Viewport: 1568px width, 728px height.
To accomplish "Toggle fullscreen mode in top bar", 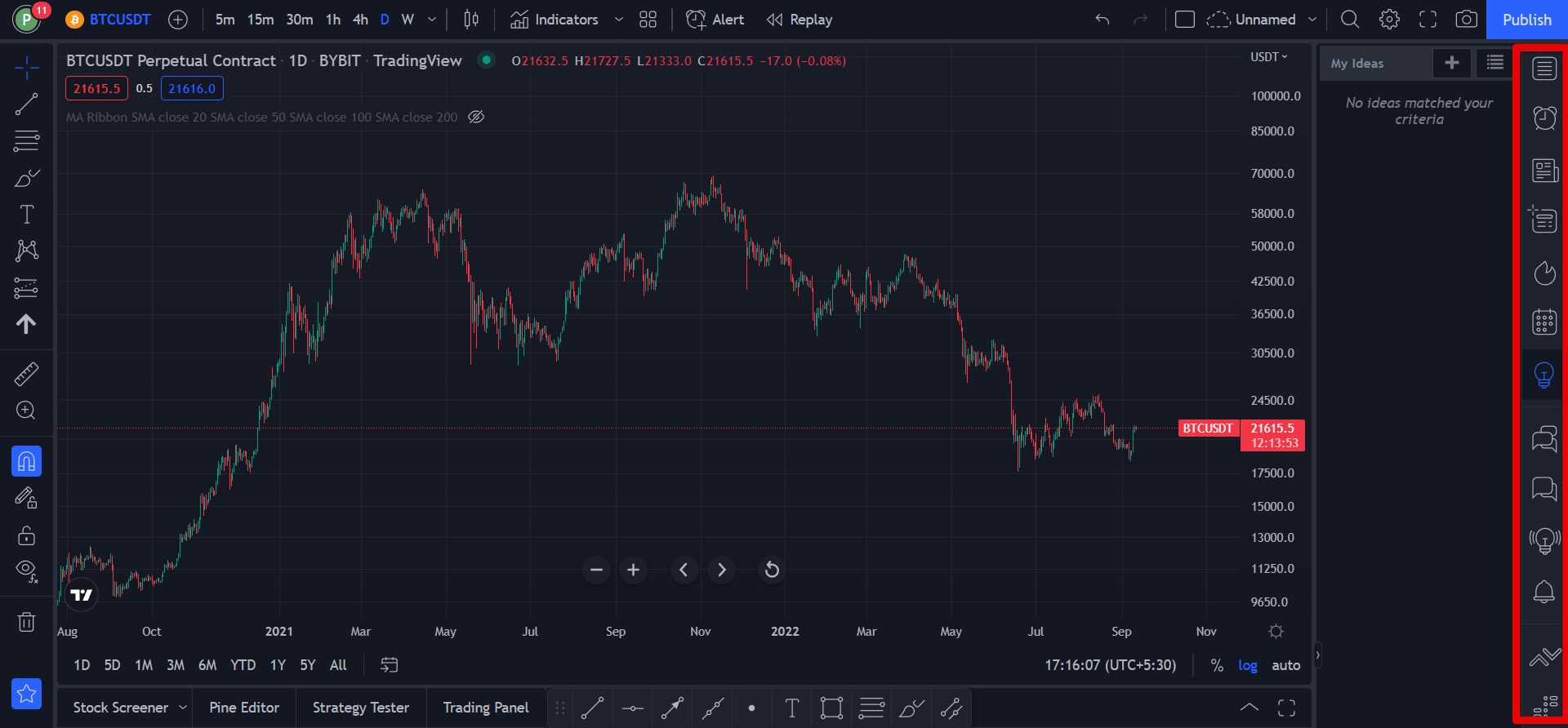I will click(x=1428, y=20).
